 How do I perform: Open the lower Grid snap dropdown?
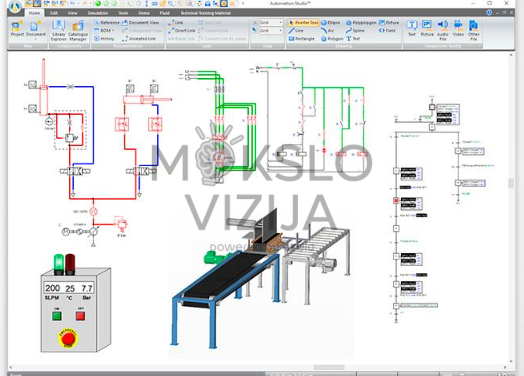pos(280,30)
